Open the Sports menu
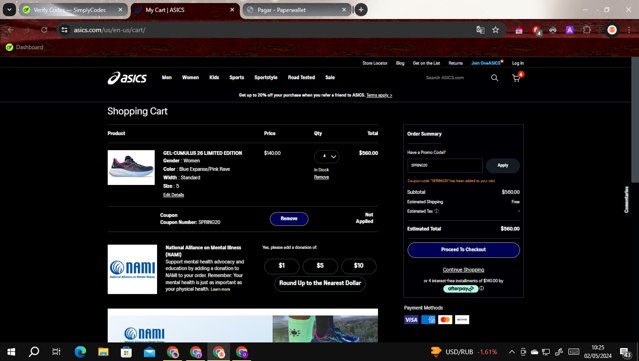 pyautogui.click(x=237, y=77)
